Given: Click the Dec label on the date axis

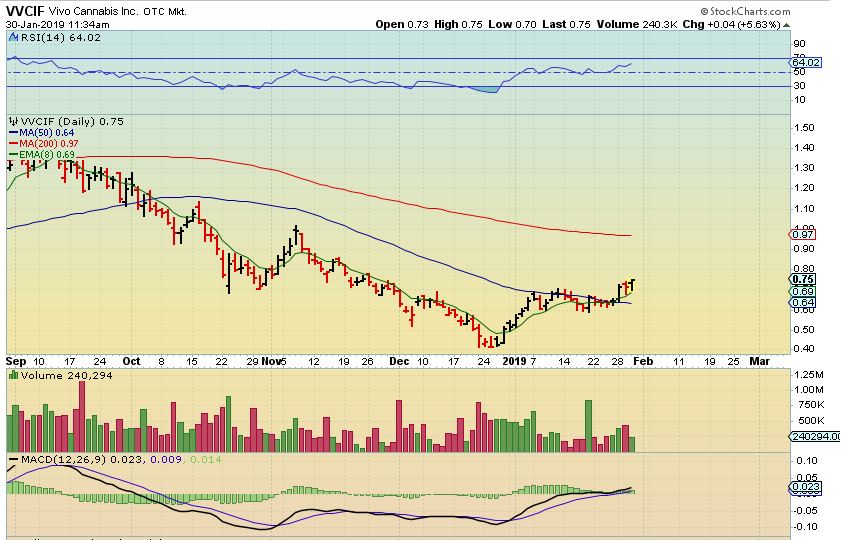Looking at the screenshot, I should 399,361.
